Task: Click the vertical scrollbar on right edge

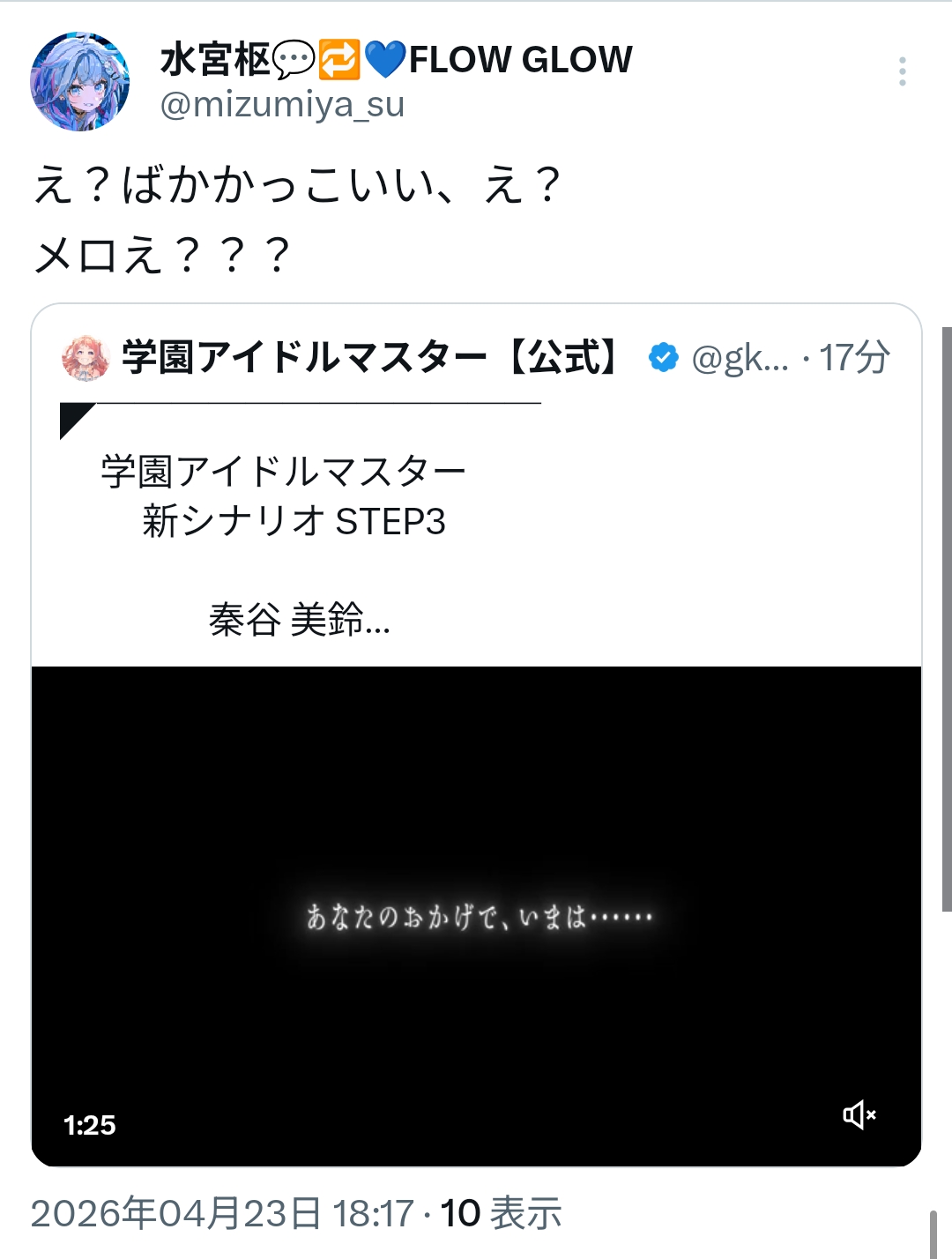Action: tap(947, 617)
